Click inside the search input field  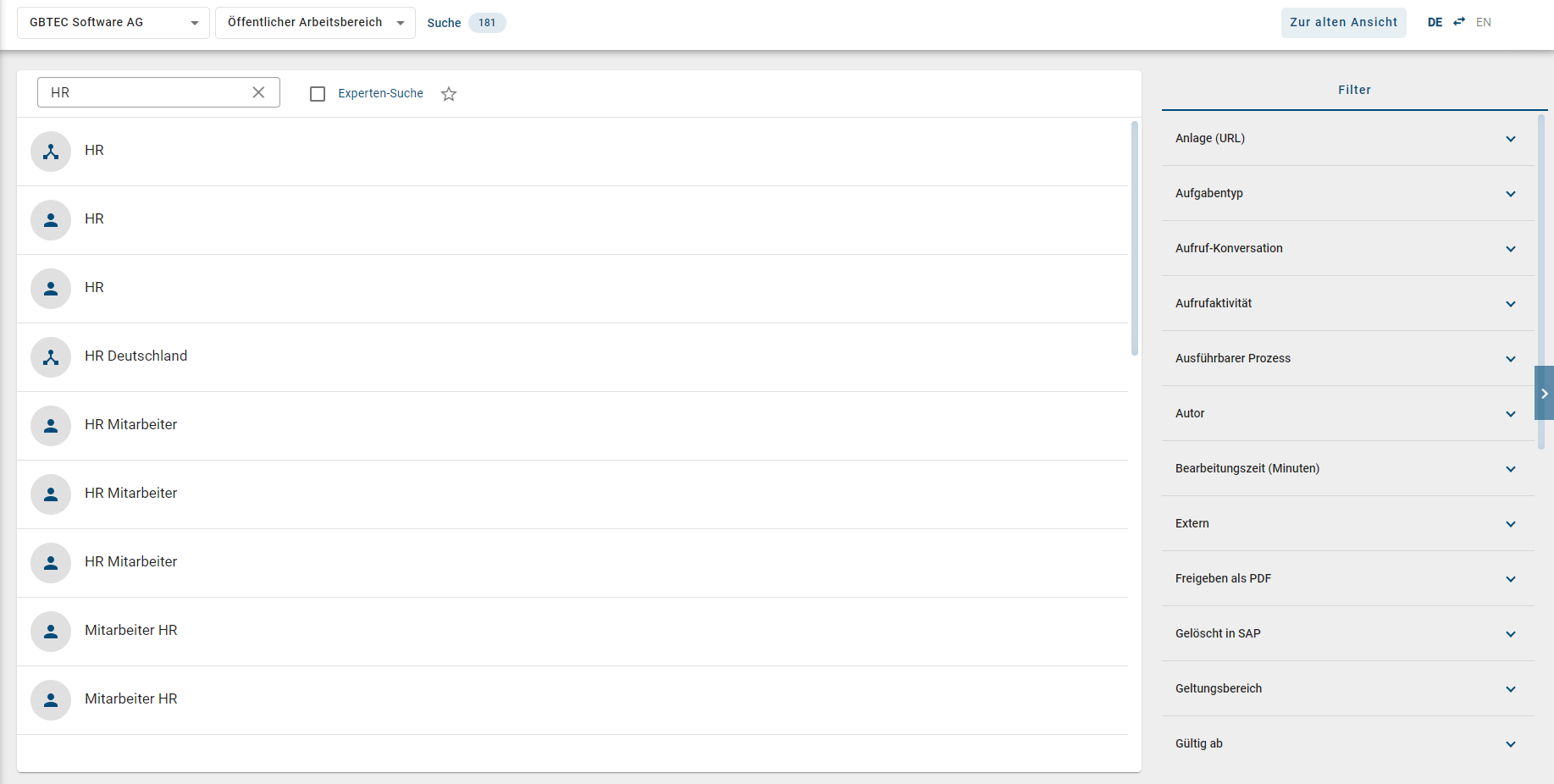[144, 92]
